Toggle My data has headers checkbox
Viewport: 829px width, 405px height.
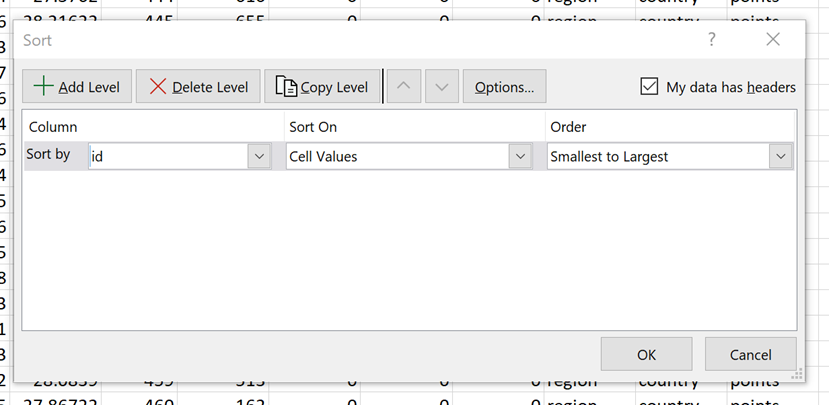649,87
